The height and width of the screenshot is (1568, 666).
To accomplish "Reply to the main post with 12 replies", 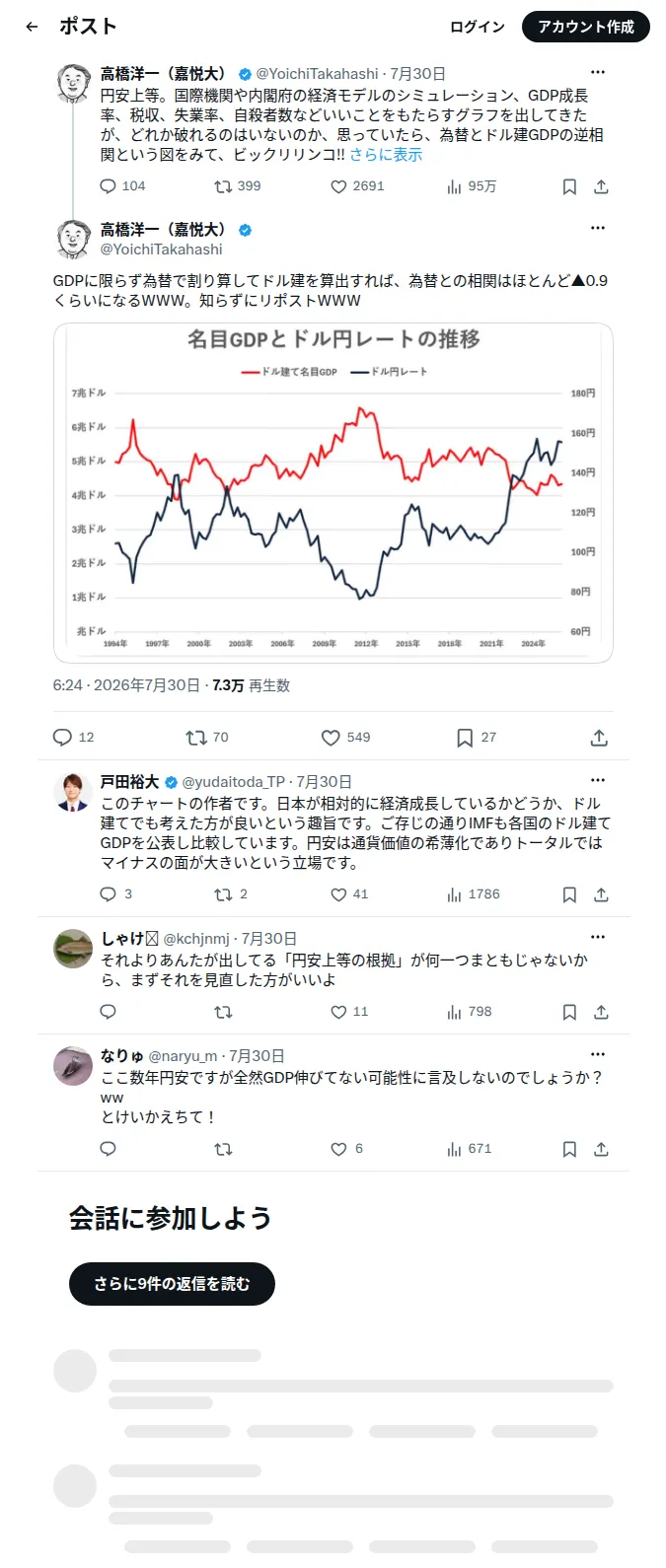I will (x=73, y=738).
